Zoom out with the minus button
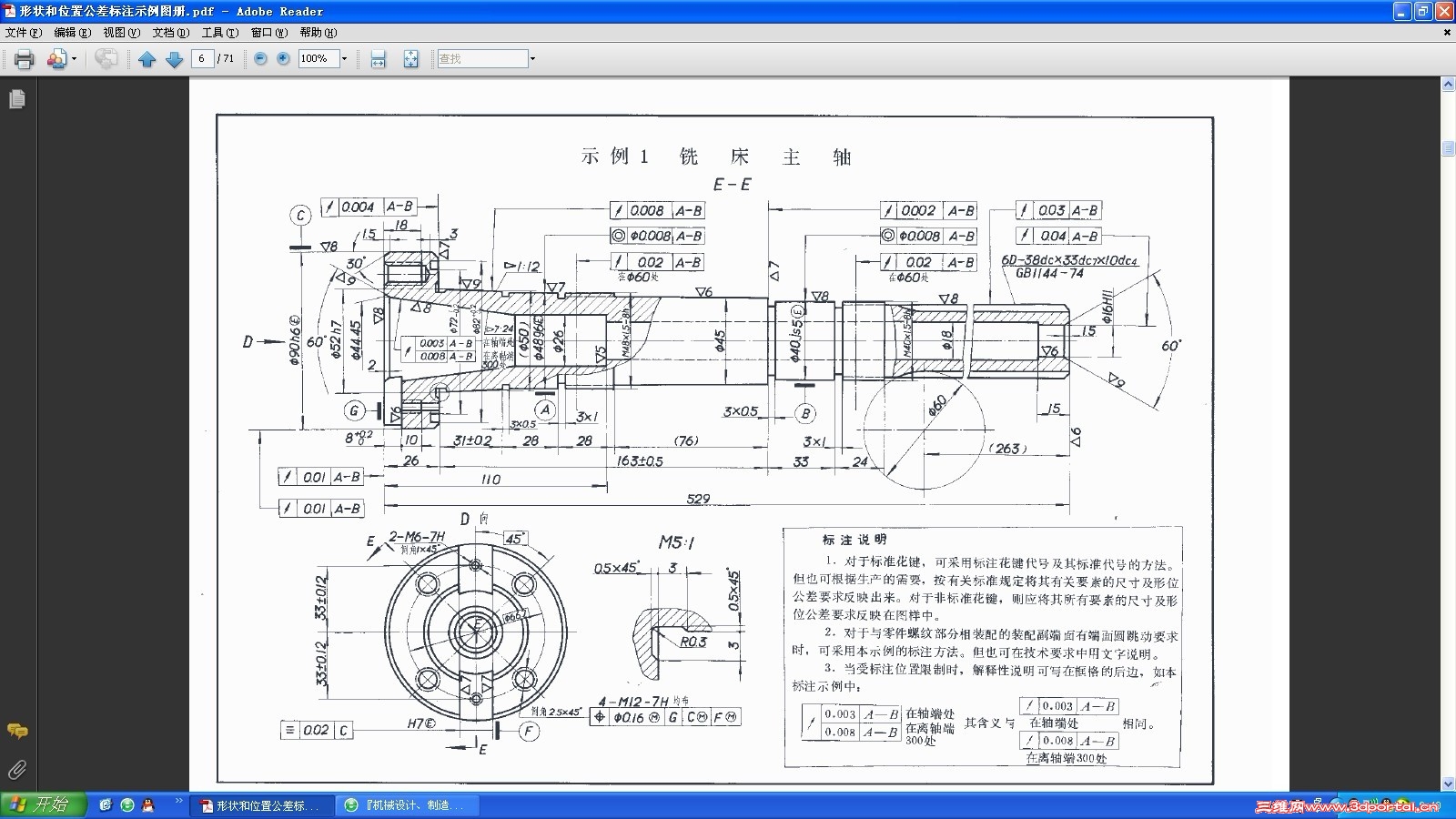The width and height of the screenshot is (1456, 819). [x=260, y=58]
